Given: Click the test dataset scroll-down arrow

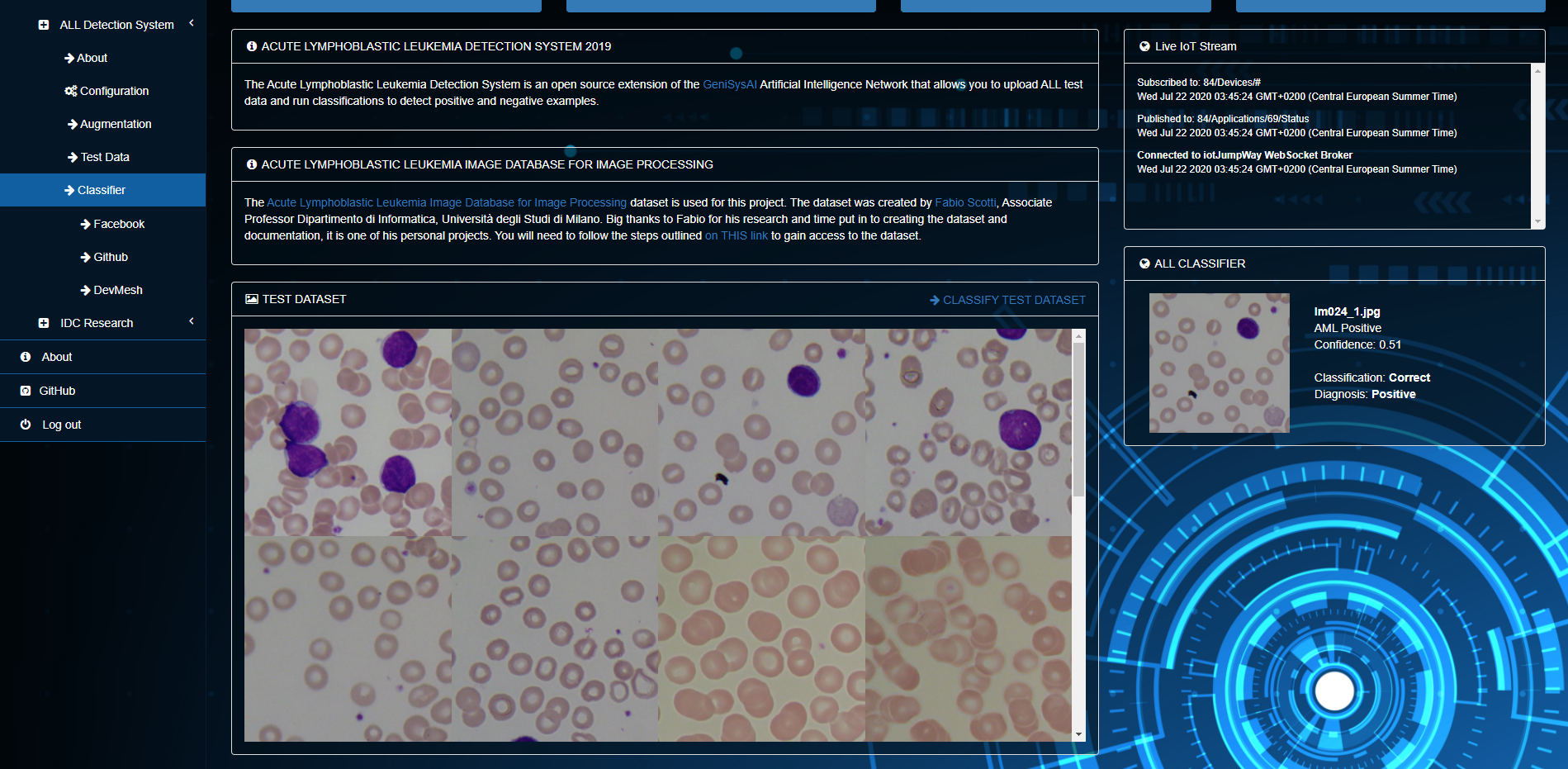Looking at the screenshot, I should [1078, 734].
